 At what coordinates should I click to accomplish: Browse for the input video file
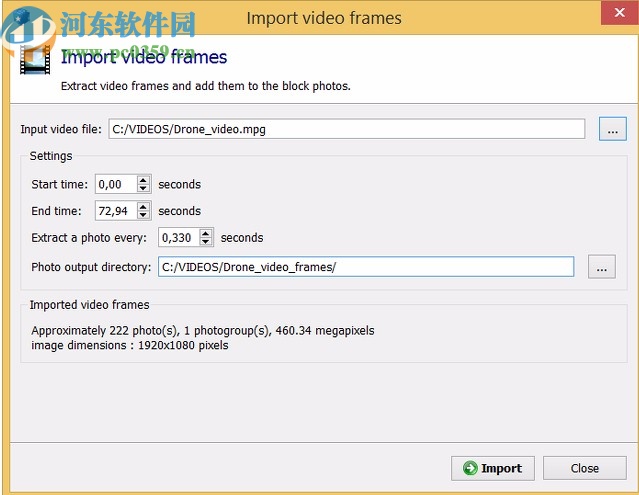613,129
